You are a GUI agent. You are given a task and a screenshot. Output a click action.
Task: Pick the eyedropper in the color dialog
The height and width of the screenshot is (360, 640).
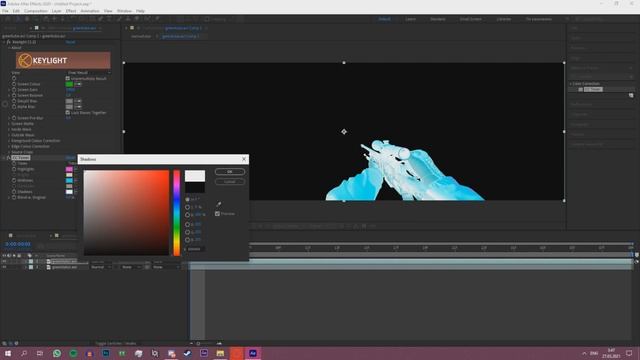pyautogui.click(x=218, y=204)
